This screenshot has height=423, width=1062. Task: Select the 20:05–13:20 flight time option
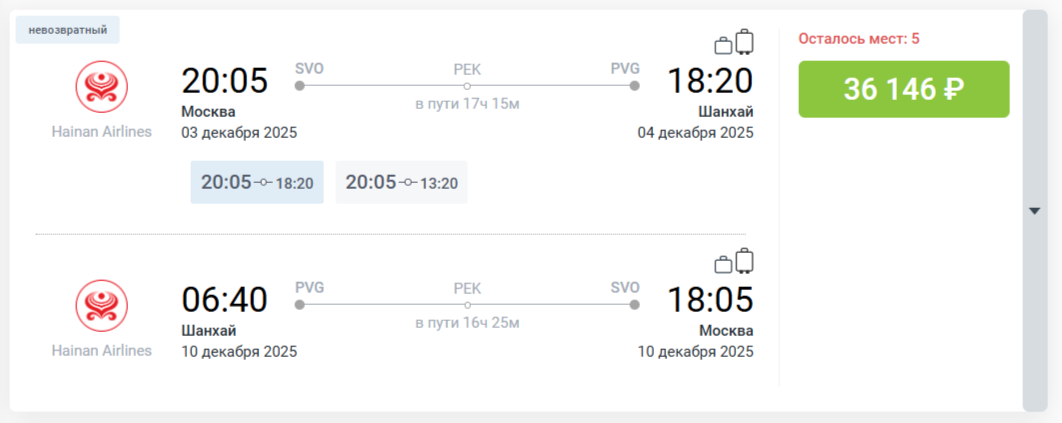401,183
